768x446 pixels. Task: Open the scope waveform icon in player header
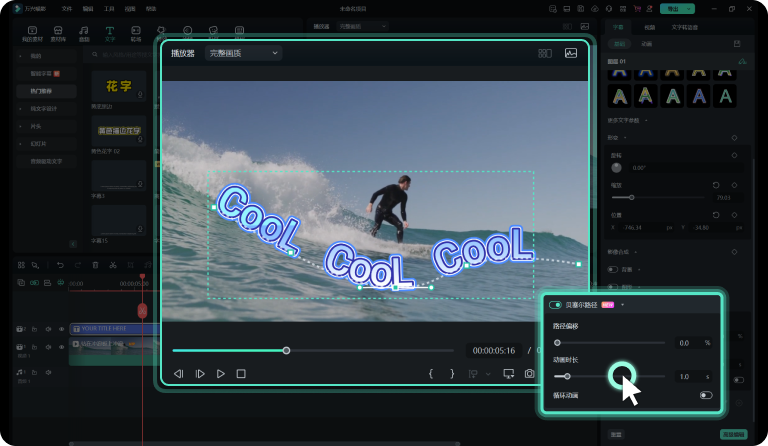point(571,53)
